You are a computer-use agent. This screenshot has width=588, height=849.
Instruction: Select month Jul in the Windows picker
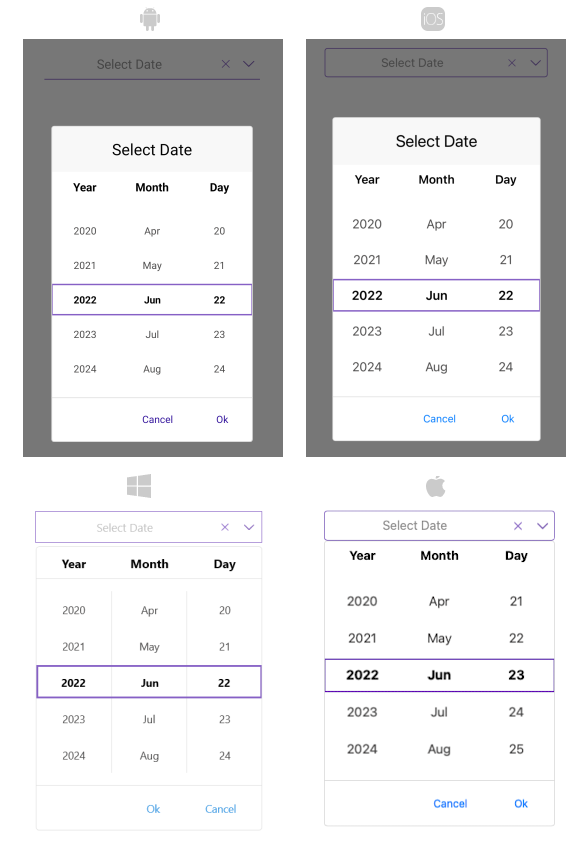click(x=149, y=719)
